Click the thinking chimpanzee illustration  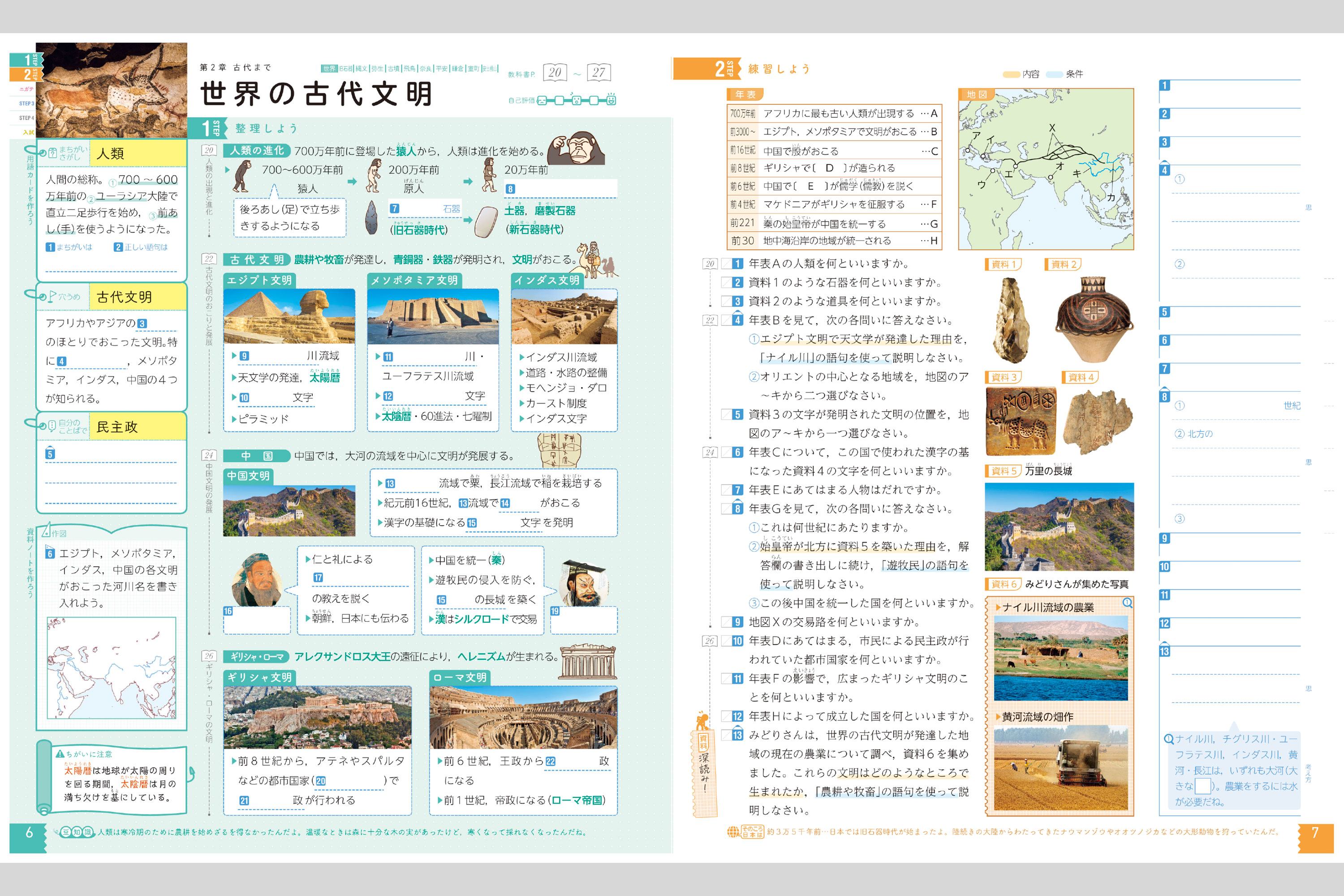pos(575,147)
